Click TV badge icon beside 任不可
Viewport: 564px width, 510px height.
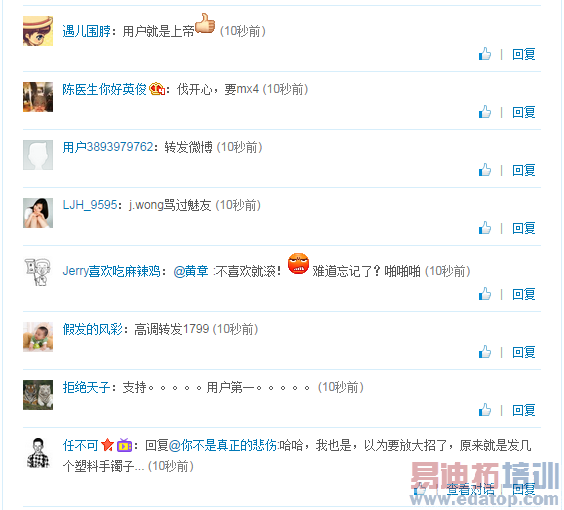(x=124, y=445)
